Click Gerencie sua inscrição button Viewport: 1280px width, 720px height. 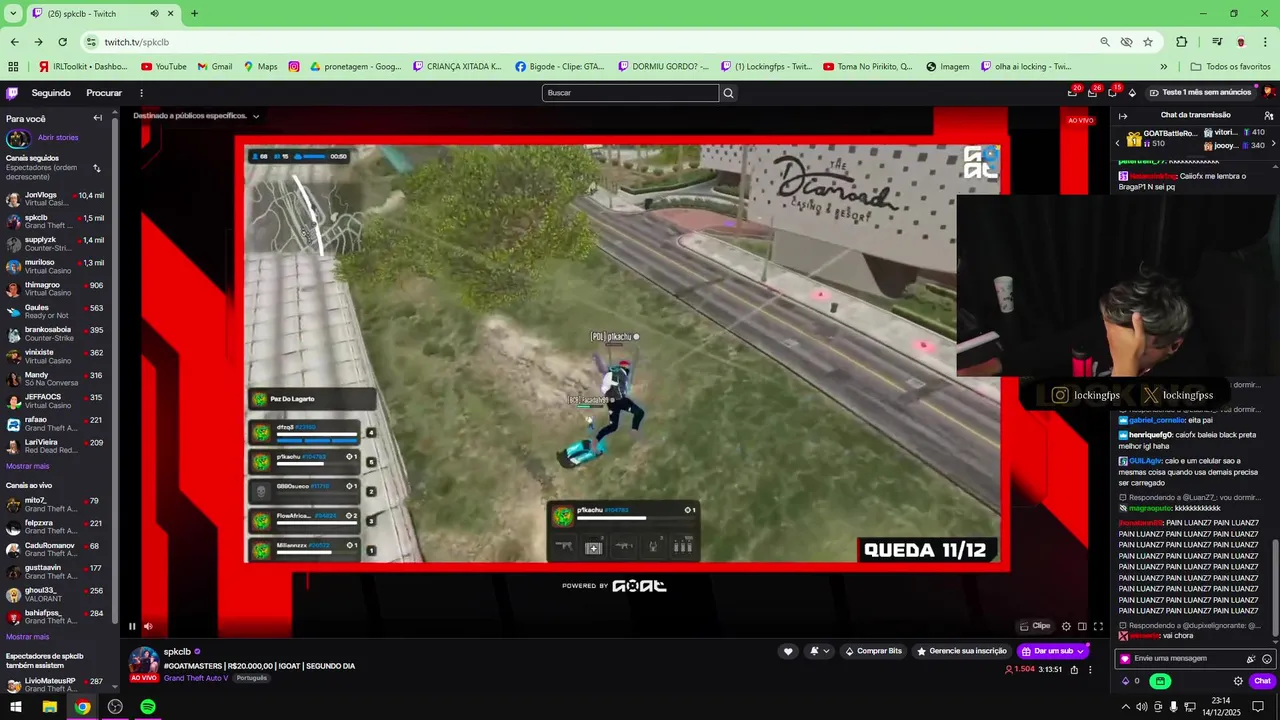[962, 651]
